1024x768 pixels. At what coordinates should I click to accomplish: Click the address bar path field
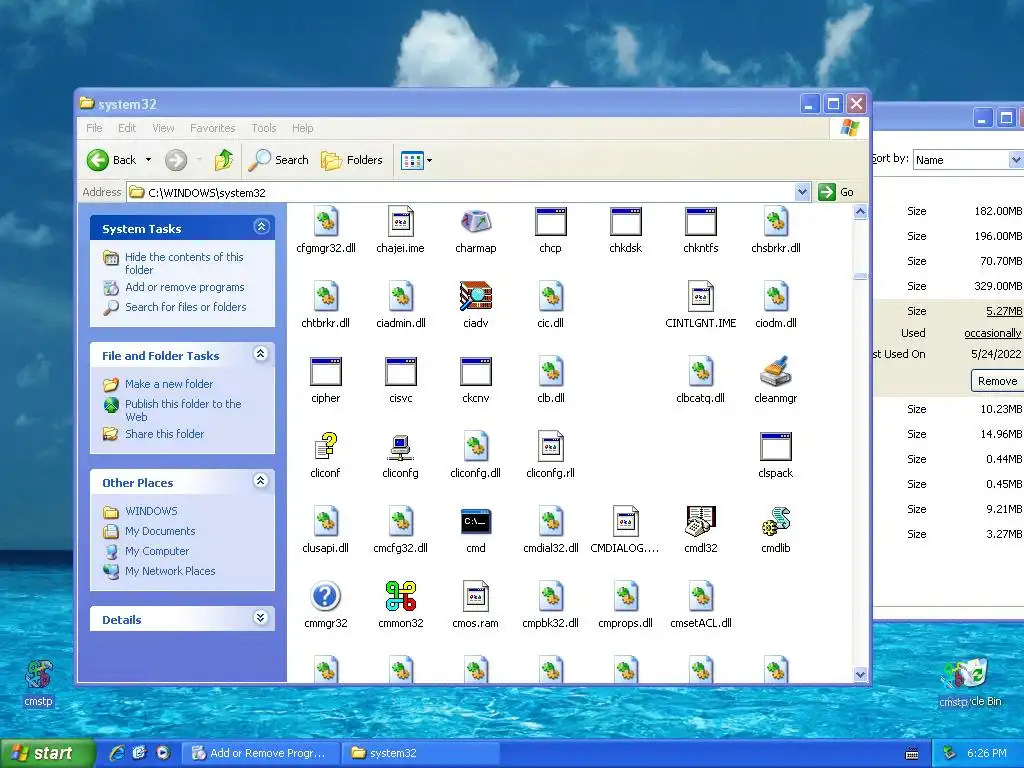pos(460,192)
